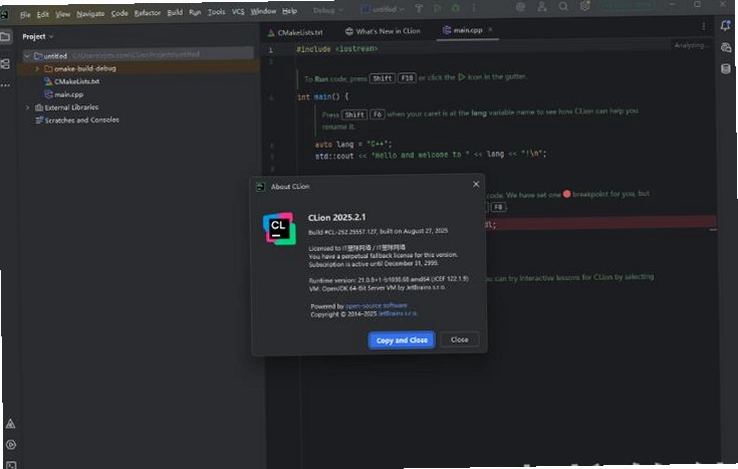Image resolution: width=738 pixels, height=469 pixels.
Task: Open editor tabs options ellipsis
Action: click(x=704, y=26)
